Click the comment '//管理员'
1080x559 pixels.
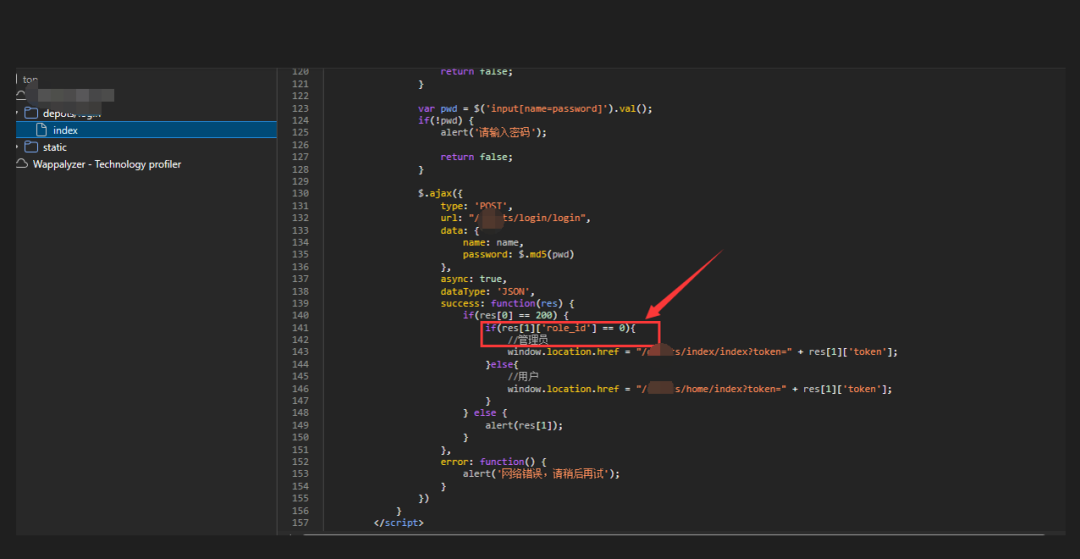click(x=528, y=340)
